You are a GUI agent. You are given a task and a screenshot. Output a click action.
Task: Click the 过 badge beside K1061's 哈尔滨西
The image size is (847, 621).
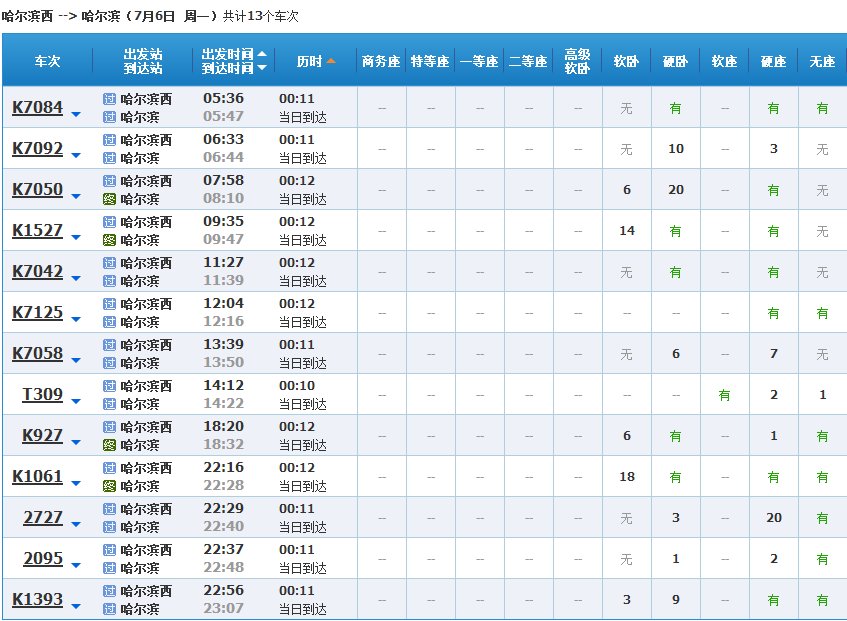[108, 468]
